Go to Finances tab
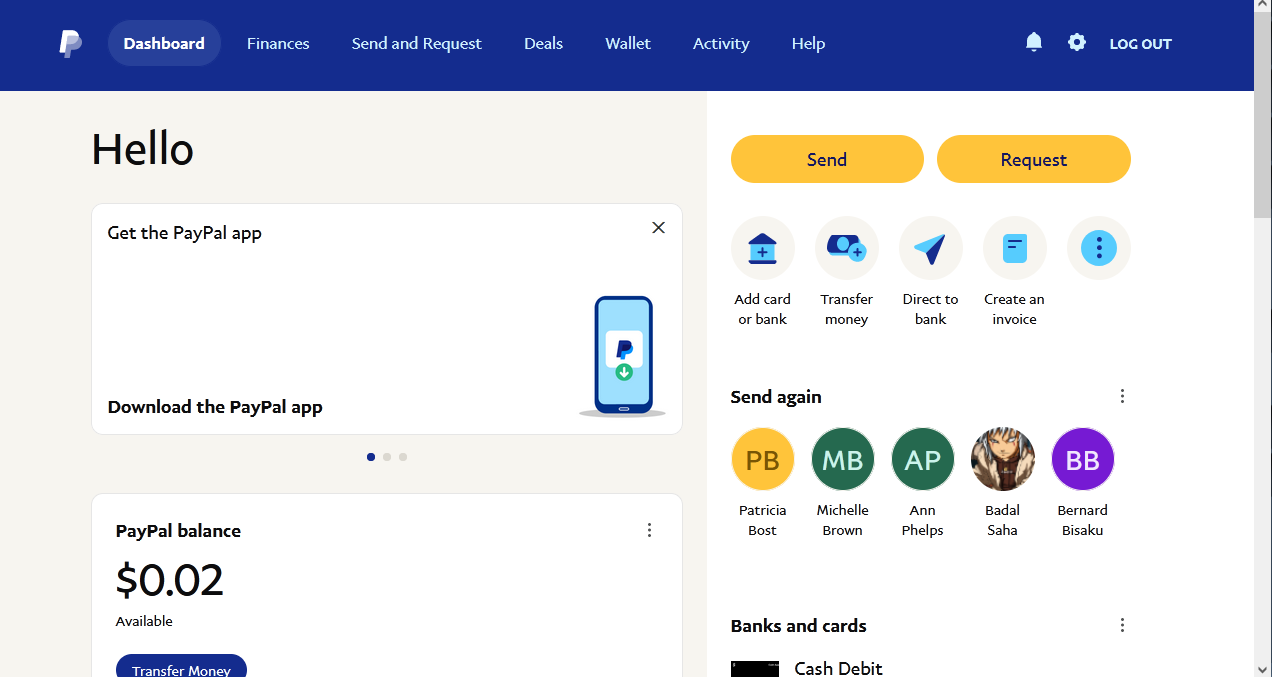 278,43
